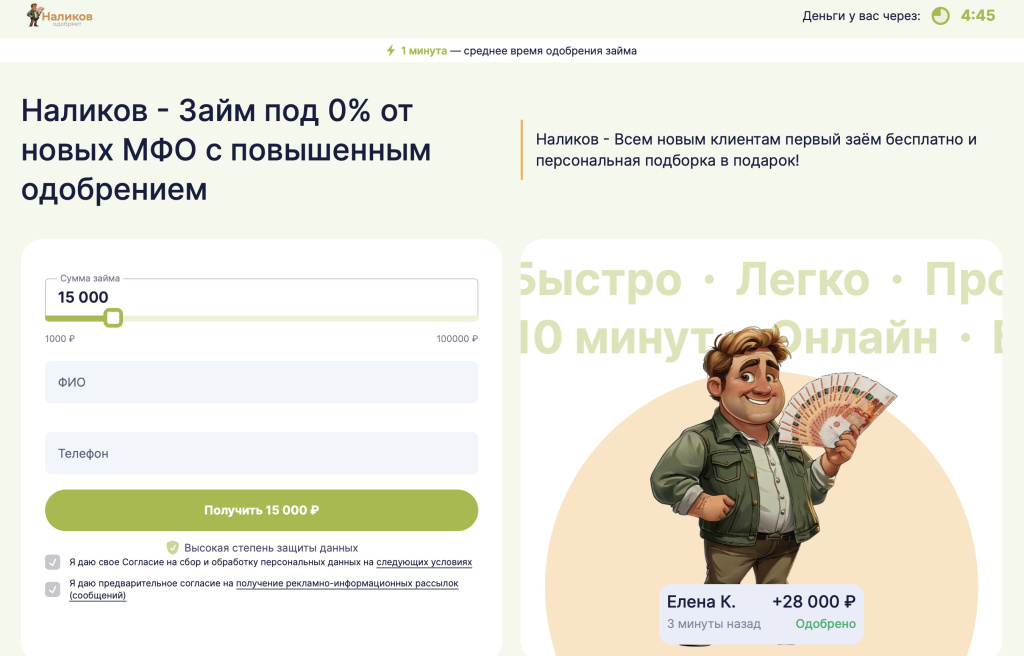Image resolution: width=1024 pixels, height=656 pixels.
Task: Click the «Телефон» input field
Action: [260, 452]
